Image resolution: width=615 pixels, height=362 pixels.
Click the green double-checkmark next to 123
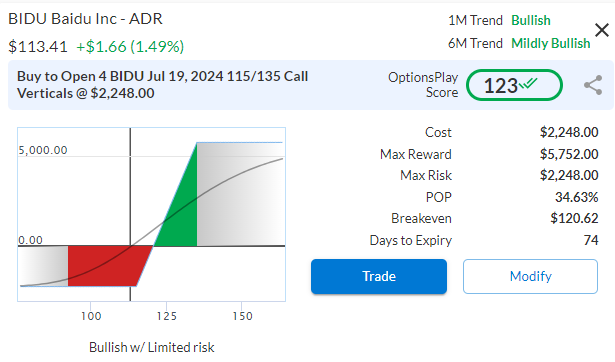(x=528, y=83)
